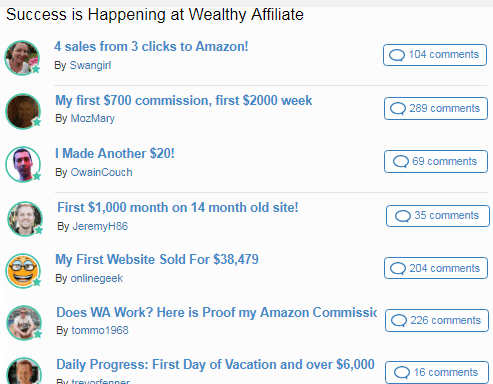Click OwainCouch's profile avatar

(x=23, y=164)
